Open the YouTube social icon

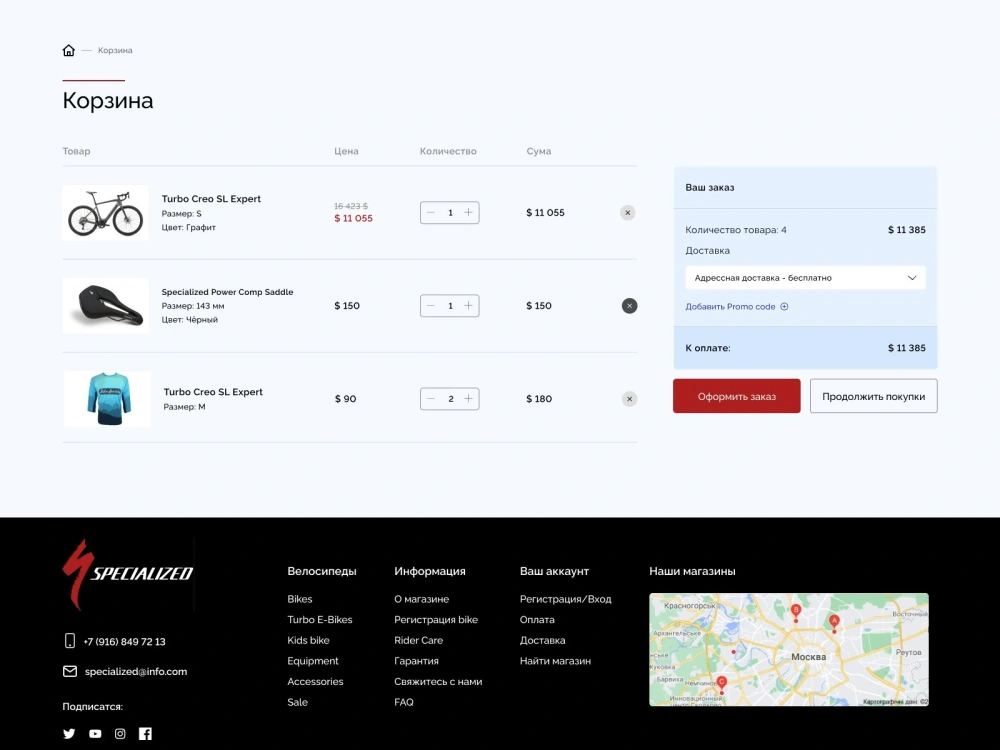pyautogui.click(x=95, y=734)
